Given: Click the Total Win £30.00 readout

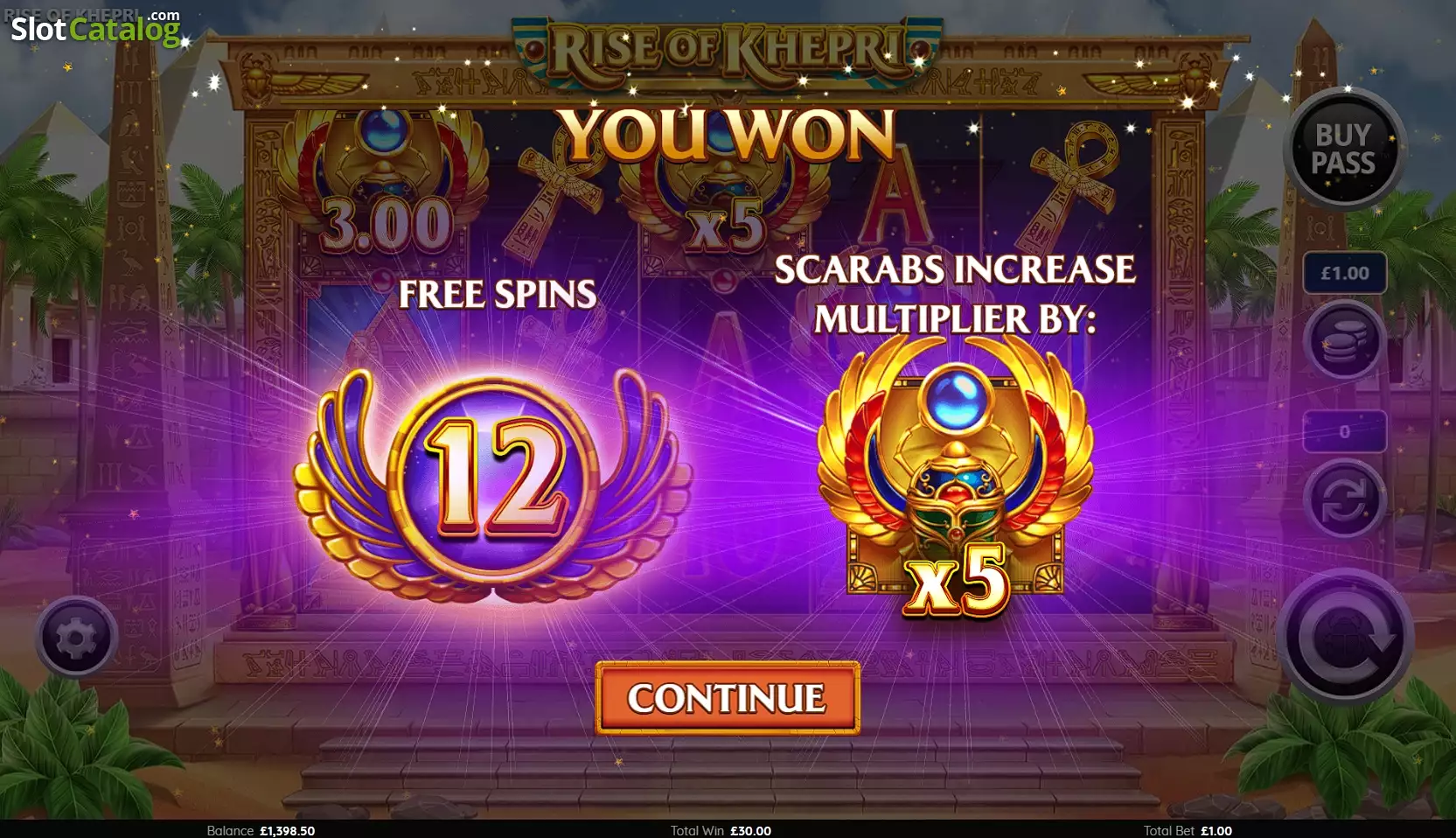Looking at the screenshot, I should coord(721,830).
